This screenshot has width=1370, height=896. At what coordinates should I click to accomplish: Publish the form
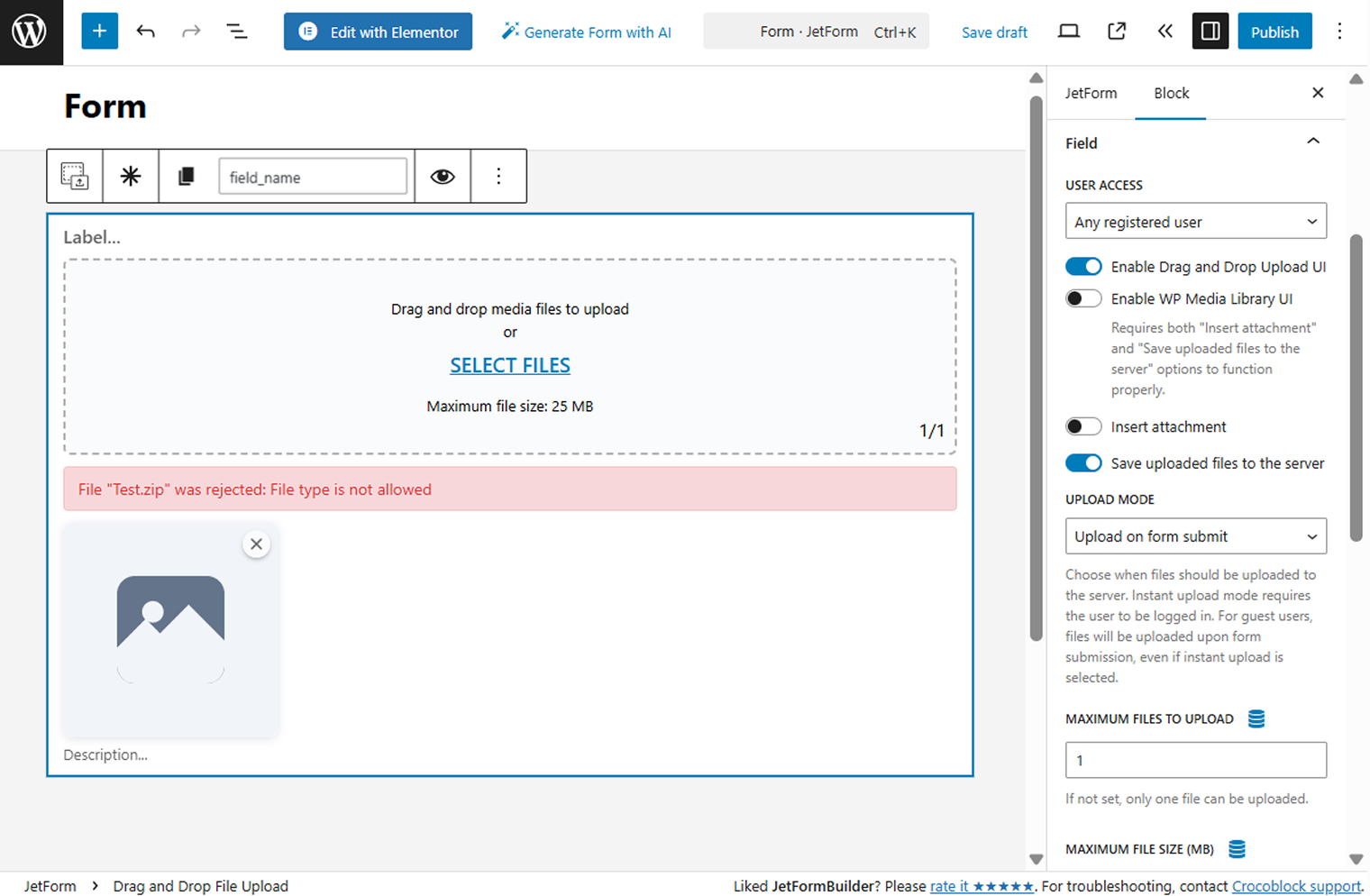(1274, 32)
